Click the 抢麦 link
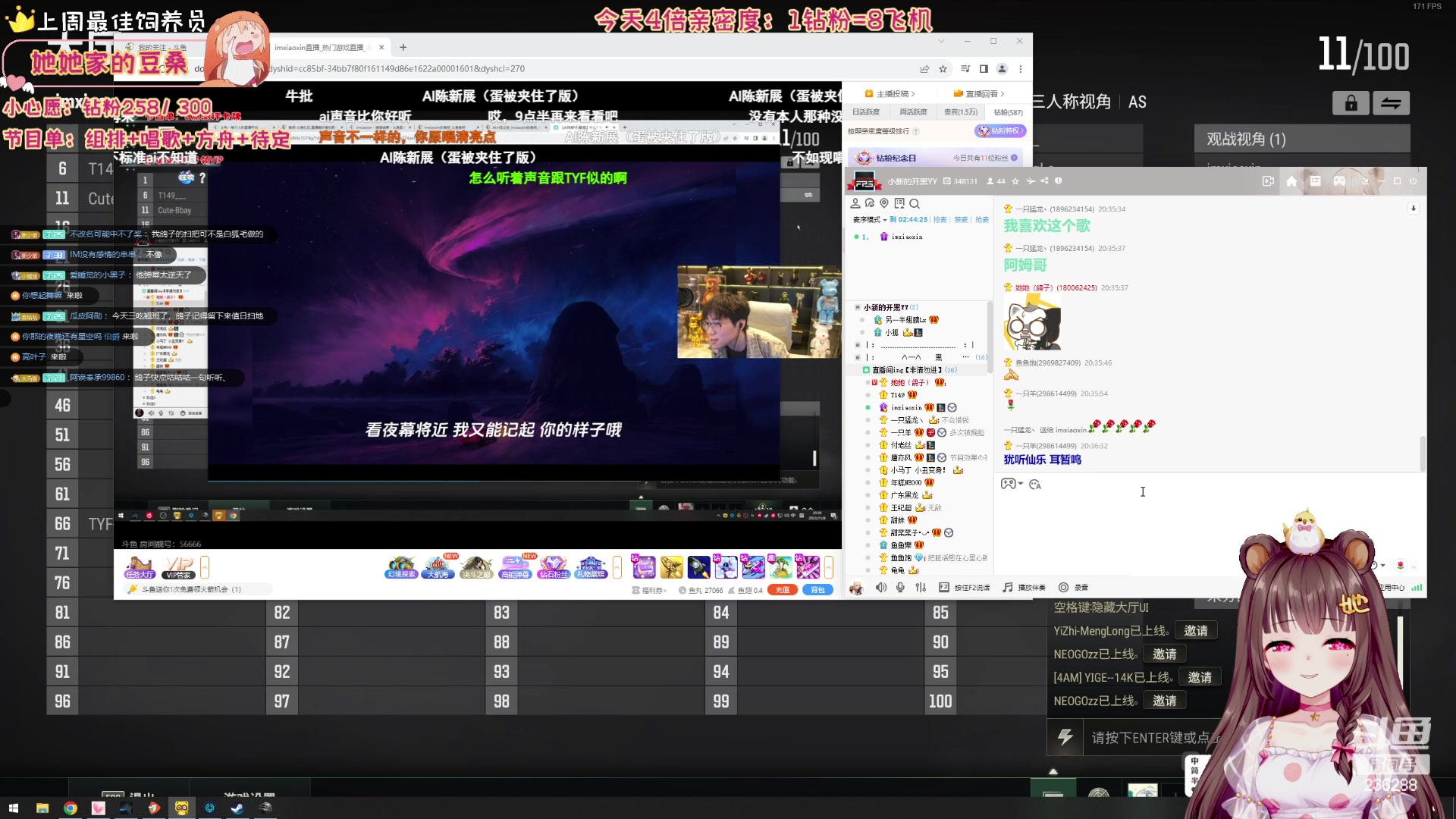1456x819 pixels. coord(982,220)
